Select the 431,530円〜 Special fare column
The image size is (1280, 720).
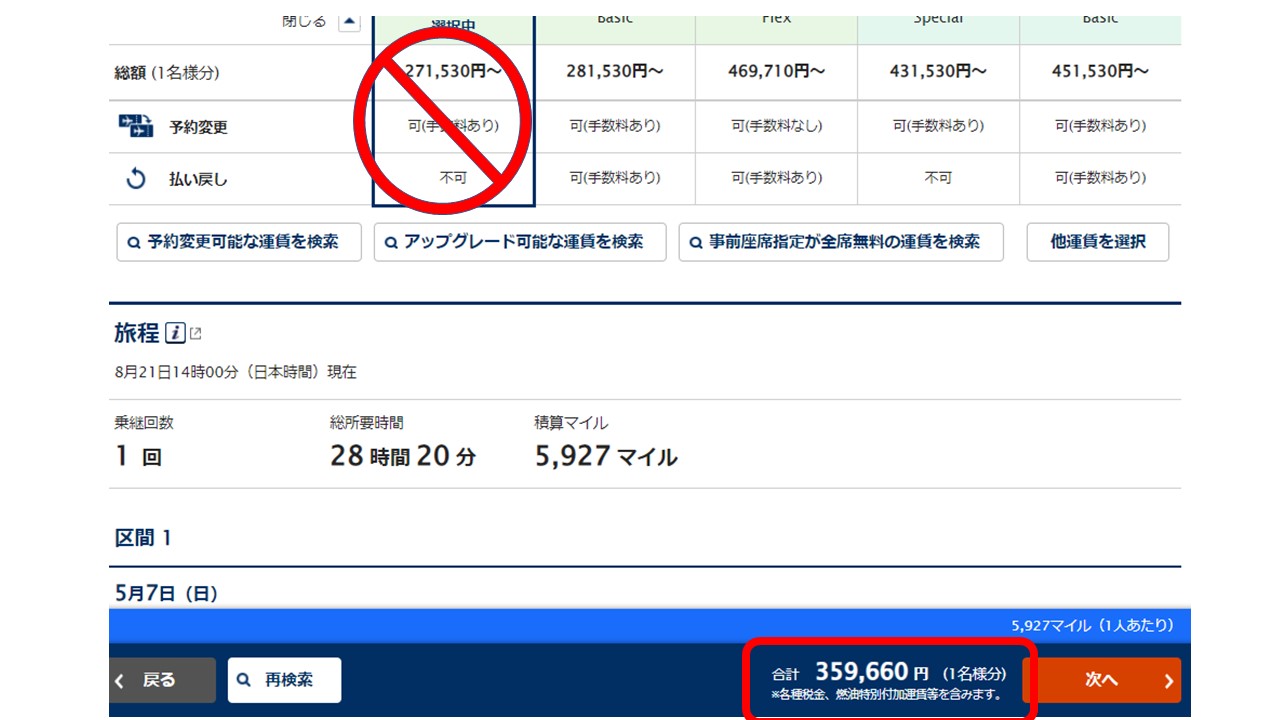pyautogui.click(x=938, y=71)
